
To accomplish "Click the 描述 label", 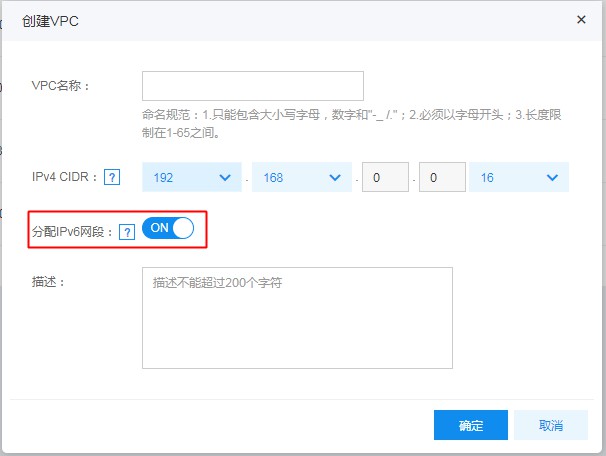I will 48,282.
